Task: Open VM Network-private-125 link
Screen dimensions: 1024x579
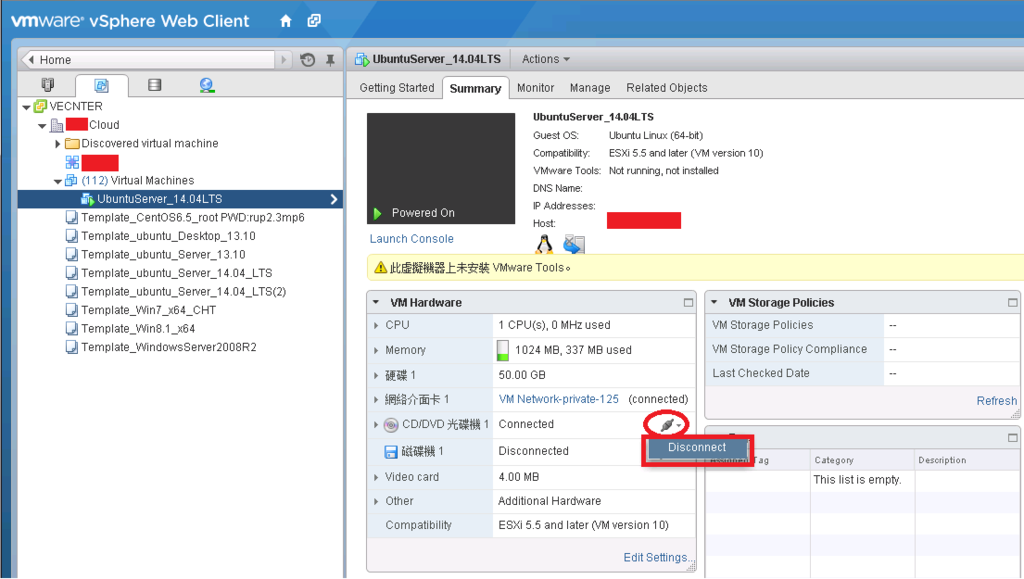Action: (x=558, y=399)
